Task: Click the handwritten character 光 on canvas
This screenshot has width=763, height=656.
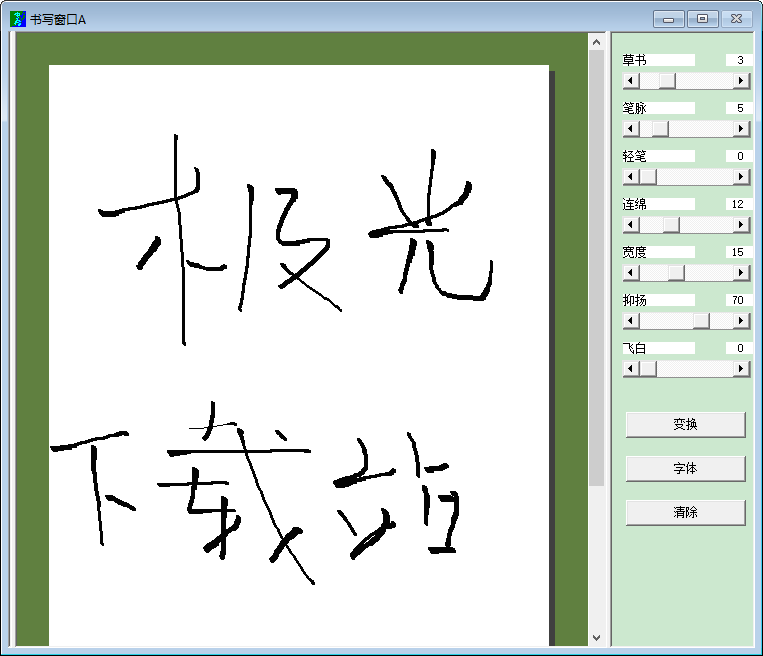Action: coord(431,225)
